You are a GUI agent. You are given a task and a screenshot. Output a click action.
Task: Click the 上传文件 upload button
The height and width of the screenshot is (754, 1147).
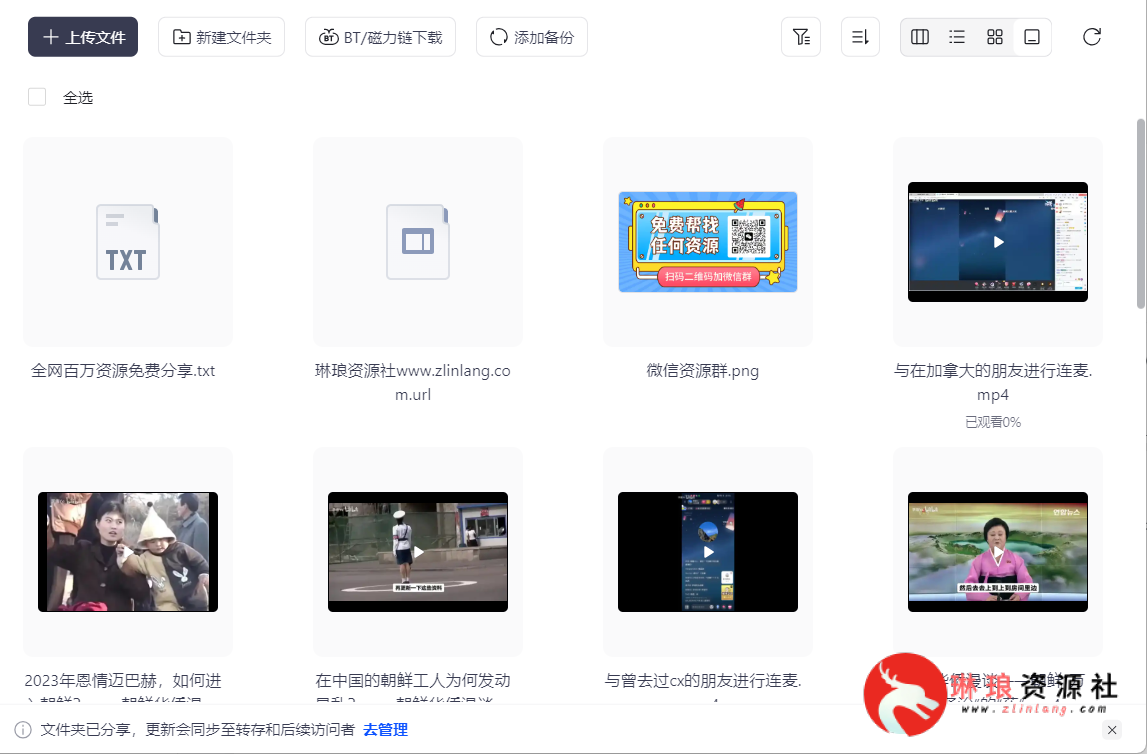click(83, 37)
